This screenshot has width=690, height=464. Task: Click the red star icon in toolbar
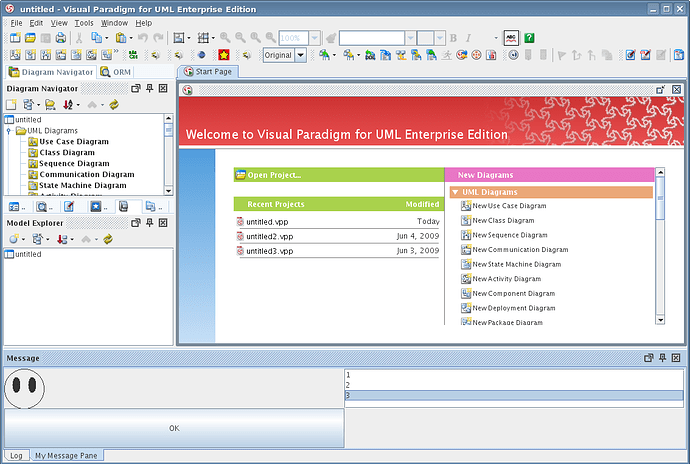[224, 55]
